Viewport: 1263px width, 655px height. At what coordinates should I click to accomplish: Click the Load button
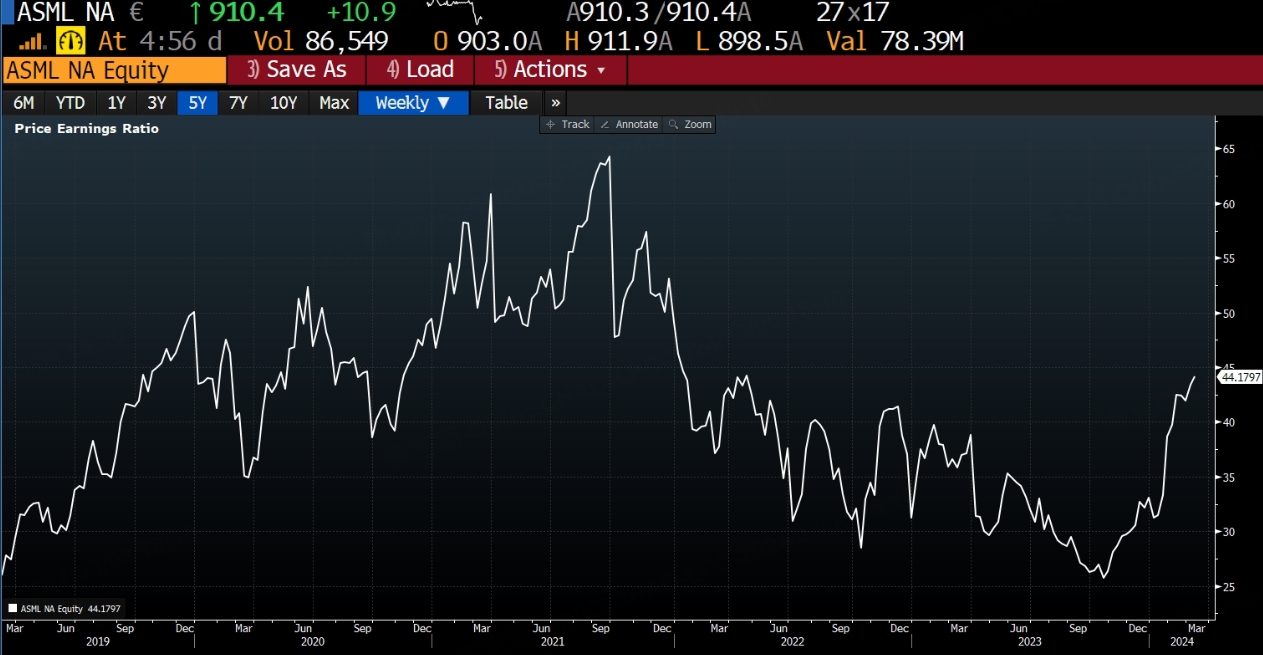click(420, 70)
